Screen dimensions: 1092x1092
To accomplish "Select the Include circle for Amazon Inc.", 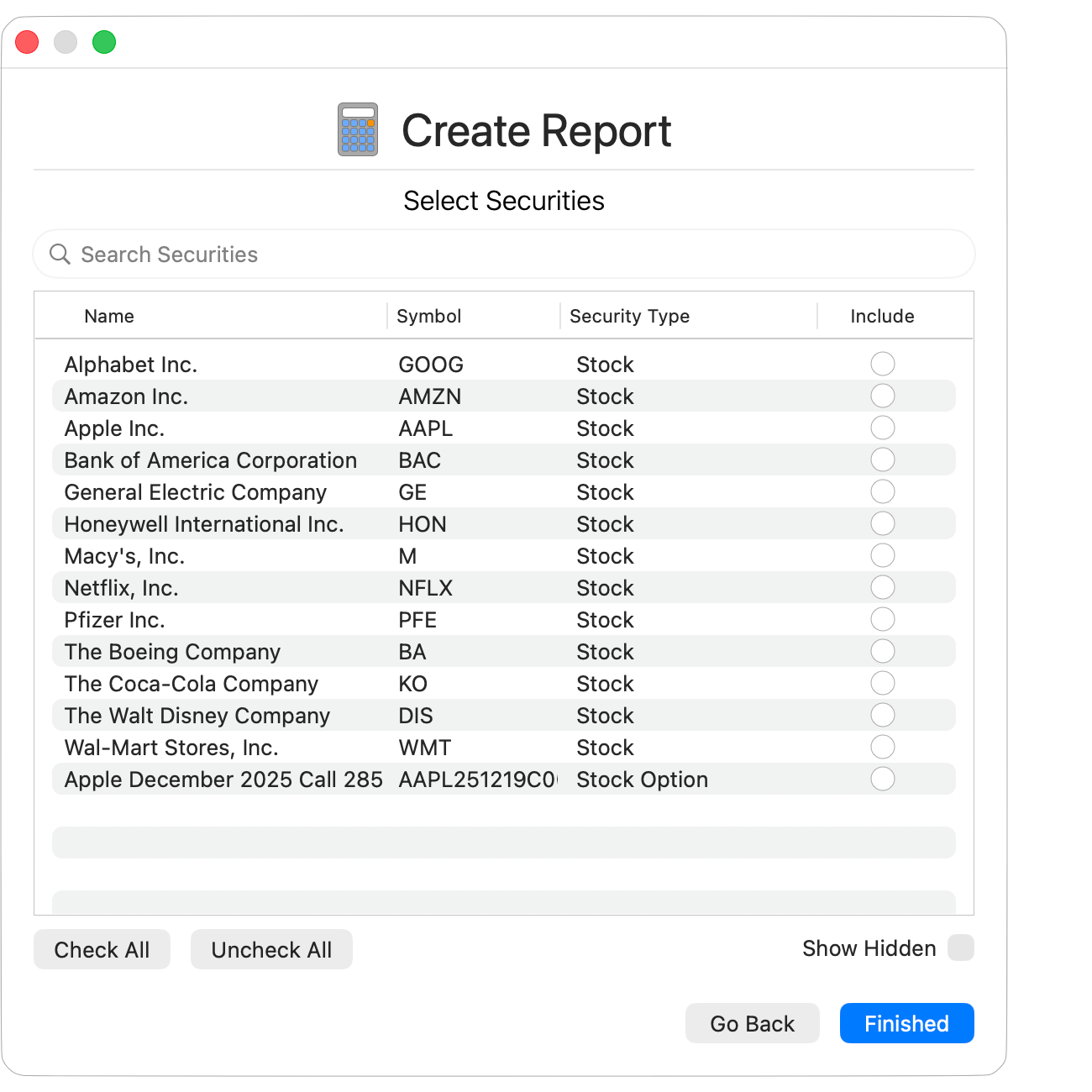I will (x=882, y=396).
